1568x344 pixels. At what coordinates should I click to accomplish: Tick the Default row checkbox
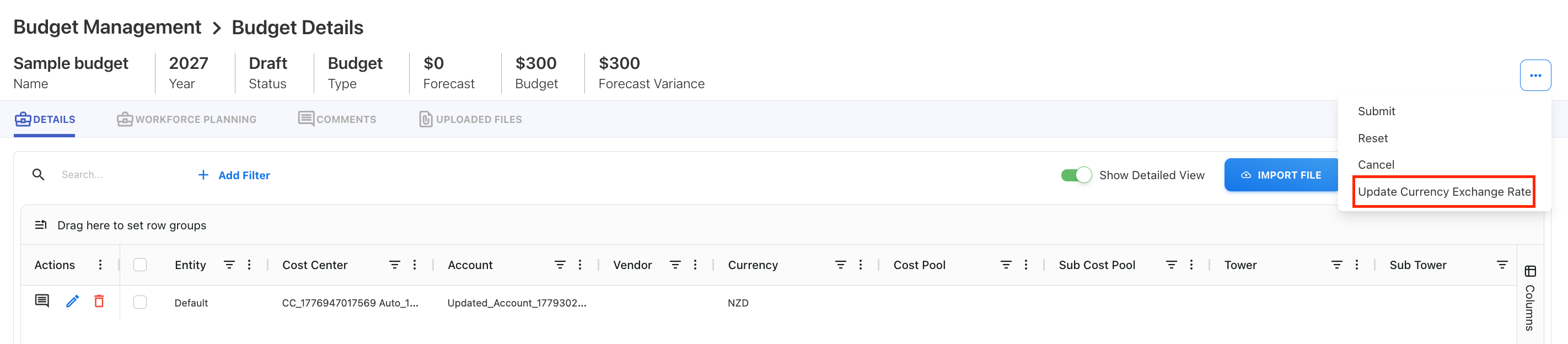point(140,303)
